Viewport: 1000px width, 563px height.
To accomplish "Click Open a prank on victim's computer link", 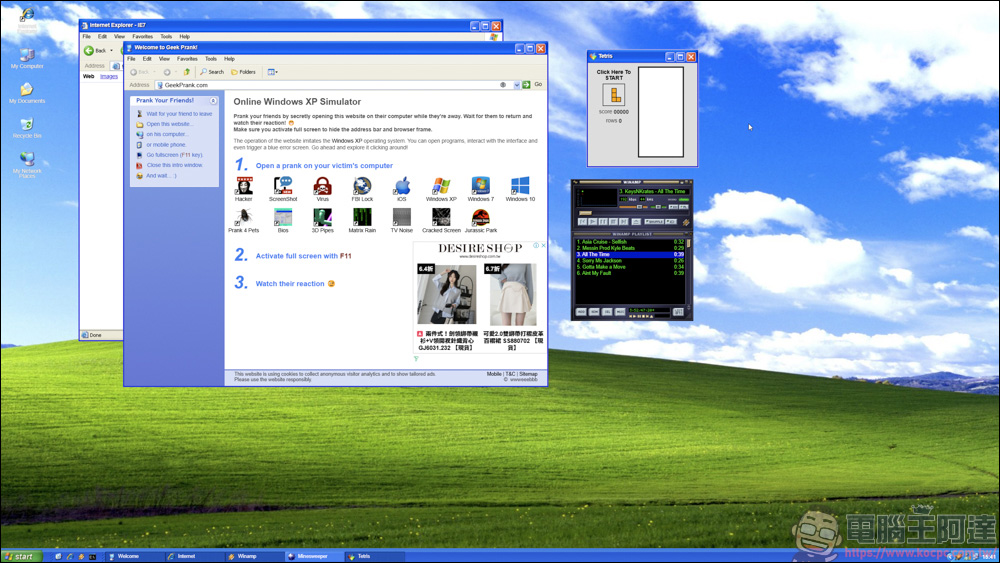I will tap(324, 166).
